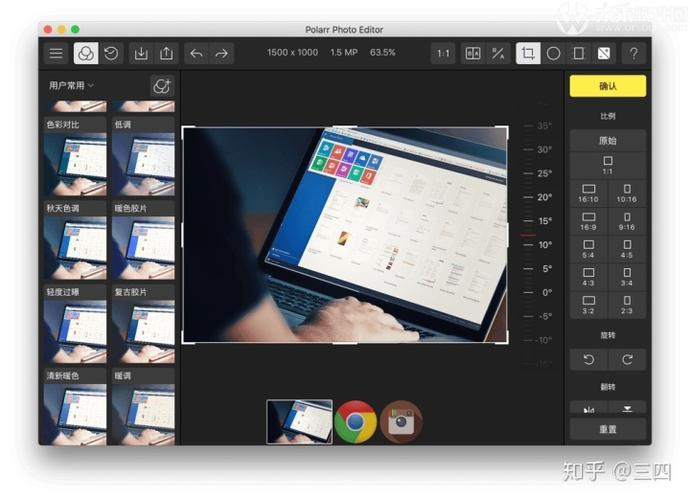Viewport: 690px width, 500px height.
Task: Select the 原始 original ratio
Action: 608,141
